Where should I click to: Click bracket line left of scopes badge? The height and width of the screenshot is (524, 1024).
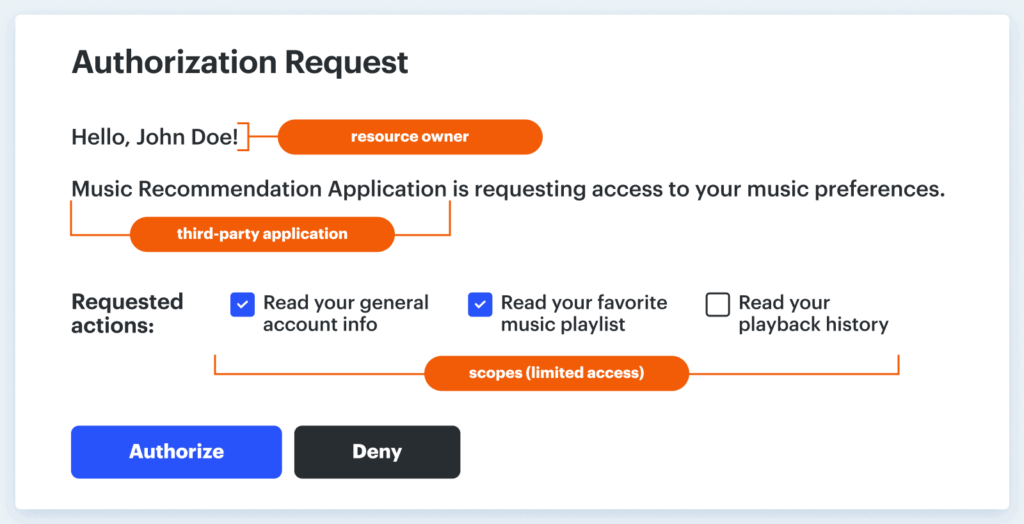point(320,374)
